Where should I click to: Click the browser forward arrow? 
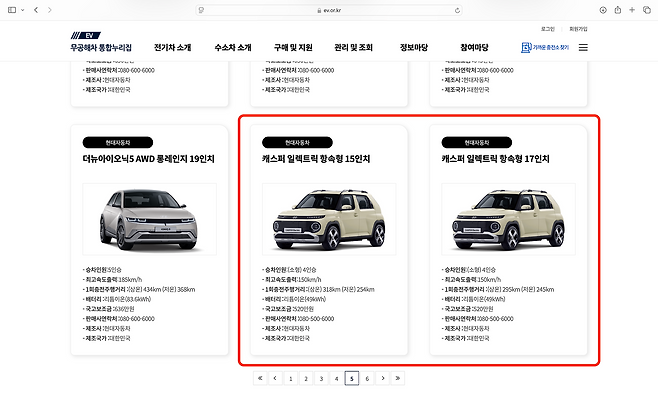pos(51,9)
